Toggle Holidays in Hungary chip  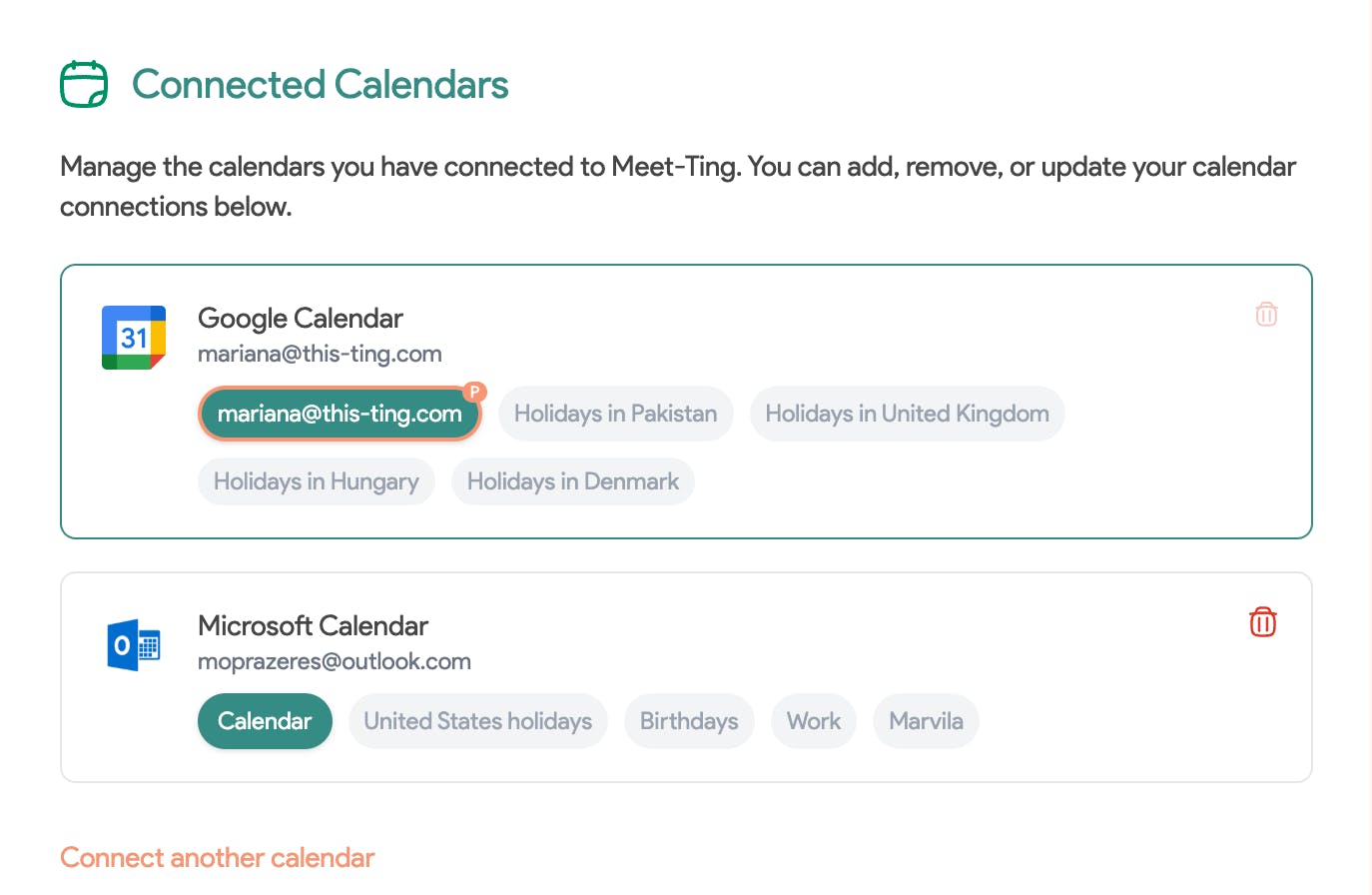(316, 481)
